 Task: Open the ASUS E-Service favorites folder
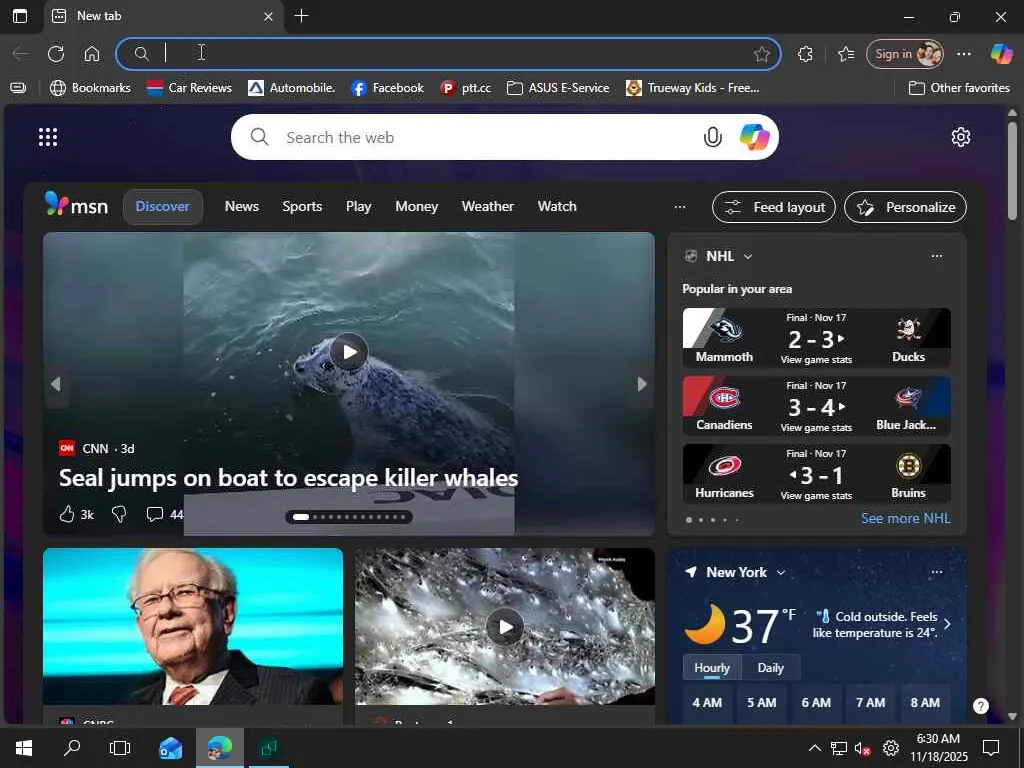point(558,88)
